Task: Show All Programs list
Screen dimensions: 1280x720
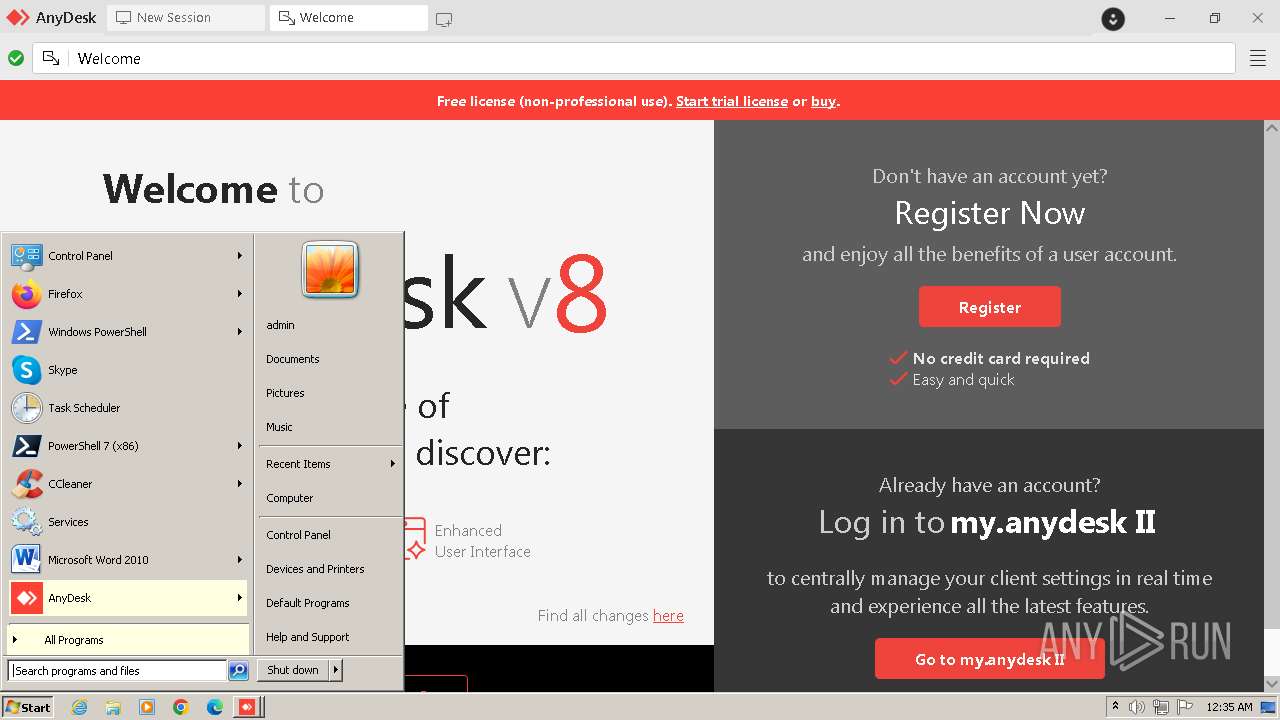Action: click(128, 640)
